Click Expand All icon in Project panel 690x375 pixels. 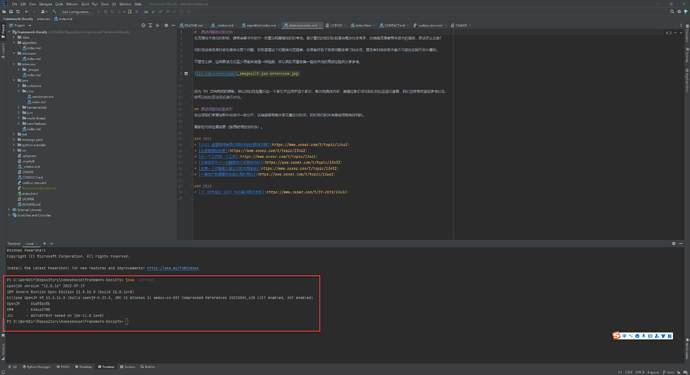click(x=150, y=26)
